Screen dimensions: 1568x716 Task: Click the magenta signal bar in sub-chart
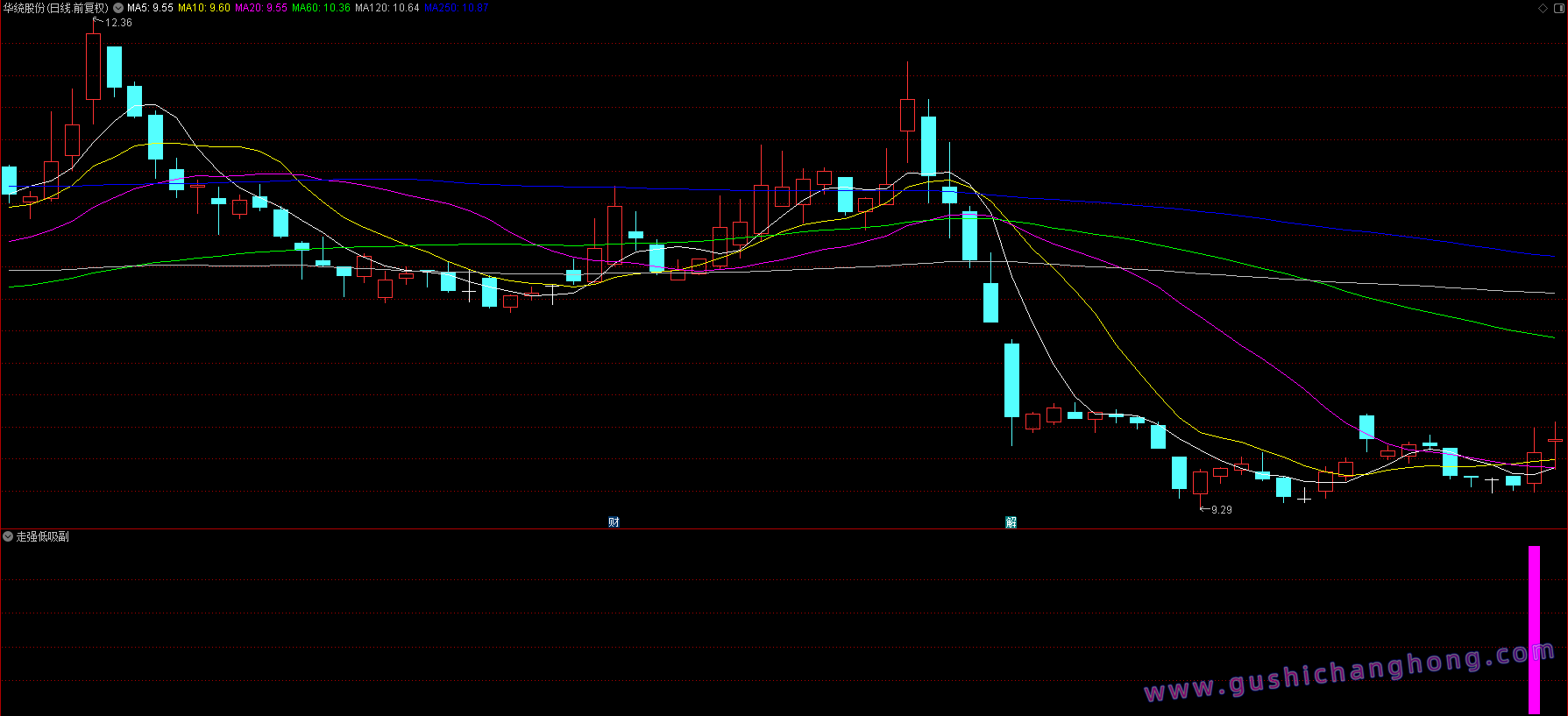point(1534,629)
